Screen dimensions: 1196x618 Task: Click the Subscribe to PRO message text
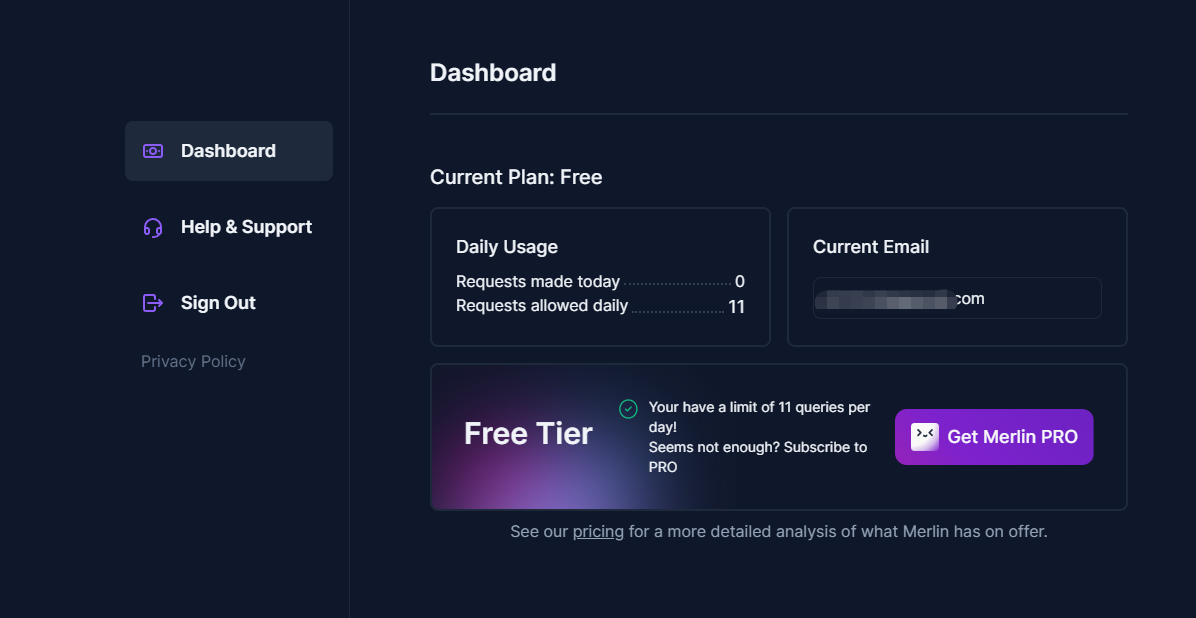(x=758, y=457)
